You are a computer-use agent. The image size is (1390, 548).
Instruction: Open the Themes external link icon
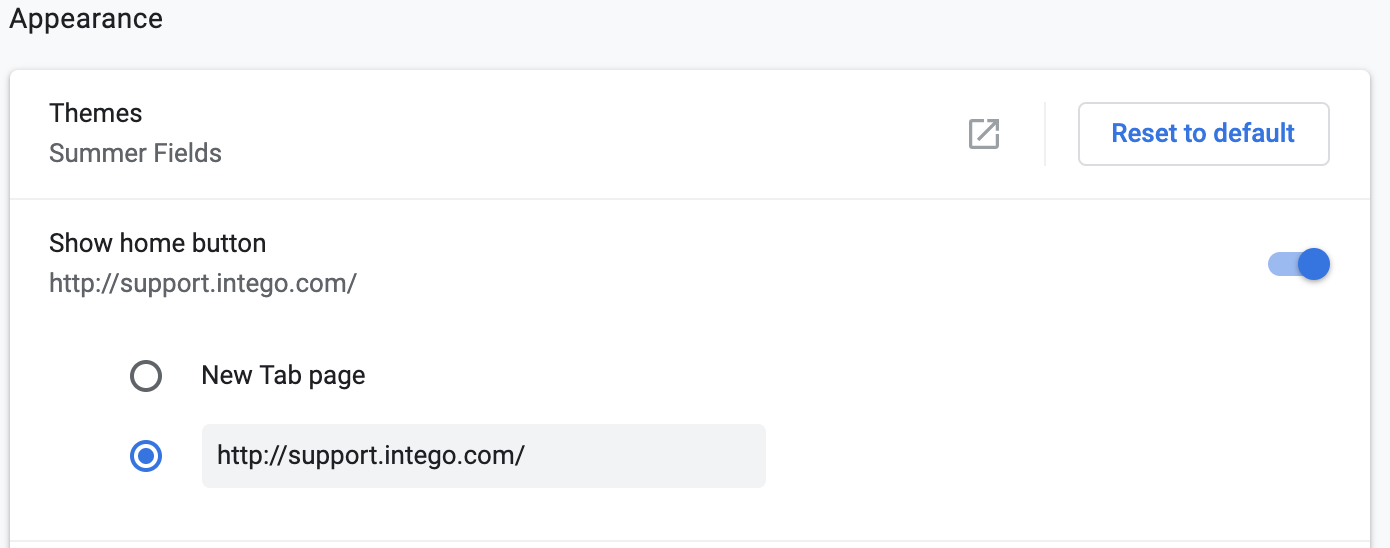pos(984,134)
